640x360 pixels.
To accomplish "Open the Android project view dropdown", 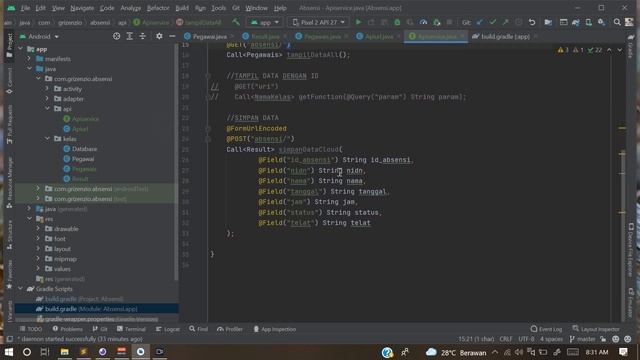I will (39, 36).
